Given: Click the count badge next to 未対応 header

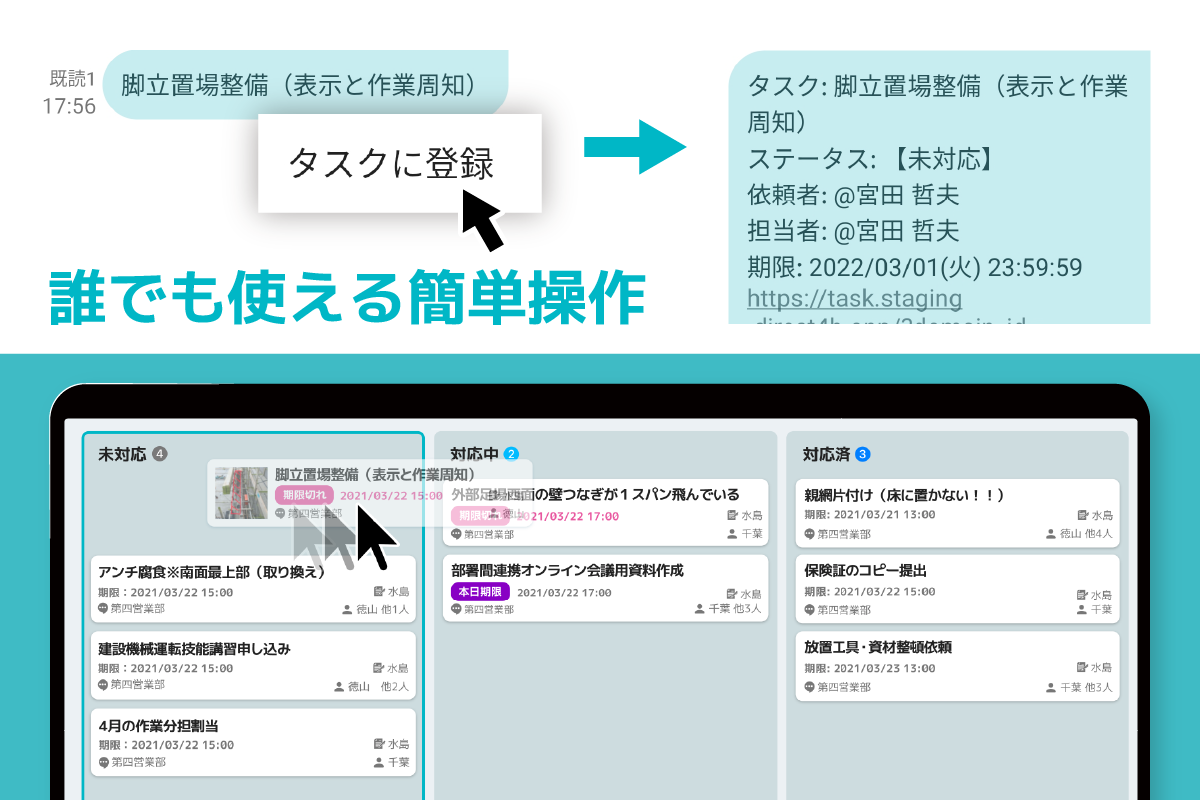Looking at the screenshot, I should click(x=159, y=454).
